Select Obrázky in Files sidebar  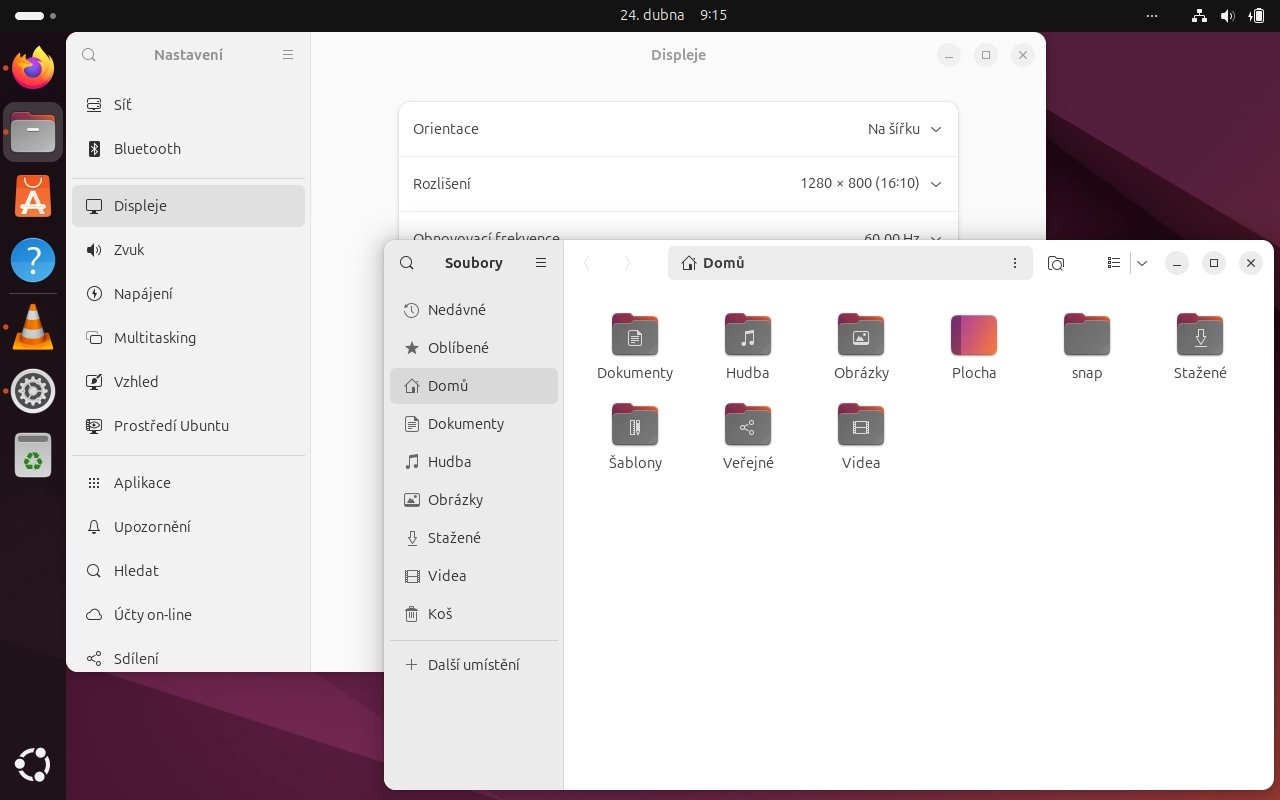pos(474,500)
